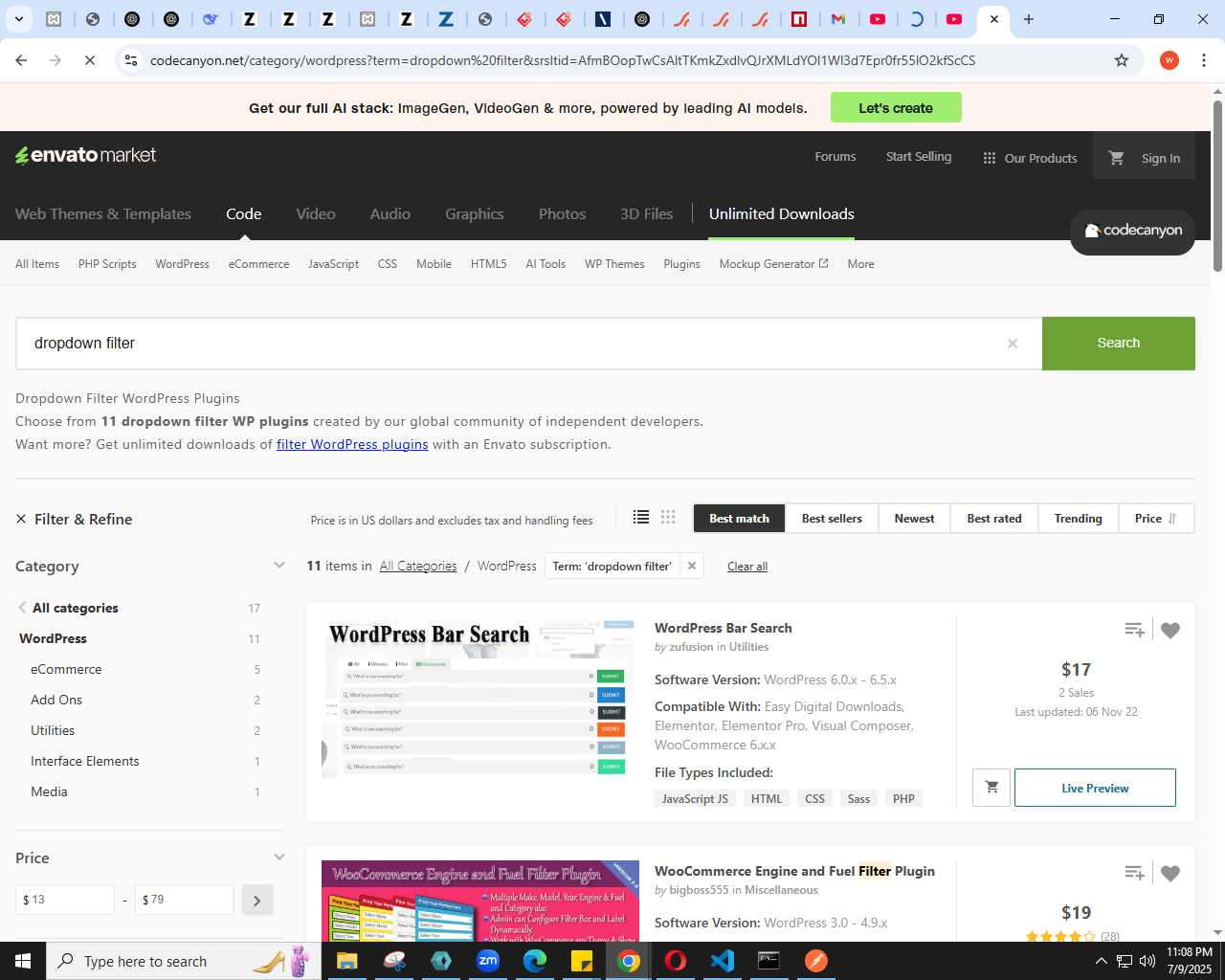This screenshot has width=1225, height=980.
Task: Close the Filter & Refine panel
Action: pos(21,519)
